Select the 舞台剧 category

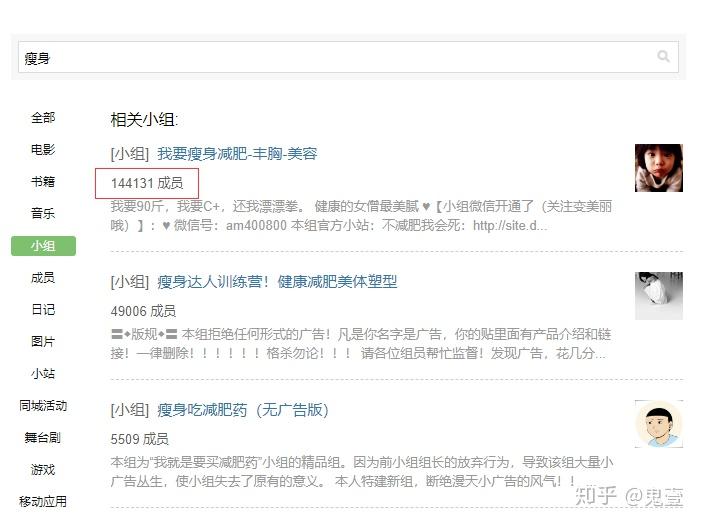pos(43,438)
